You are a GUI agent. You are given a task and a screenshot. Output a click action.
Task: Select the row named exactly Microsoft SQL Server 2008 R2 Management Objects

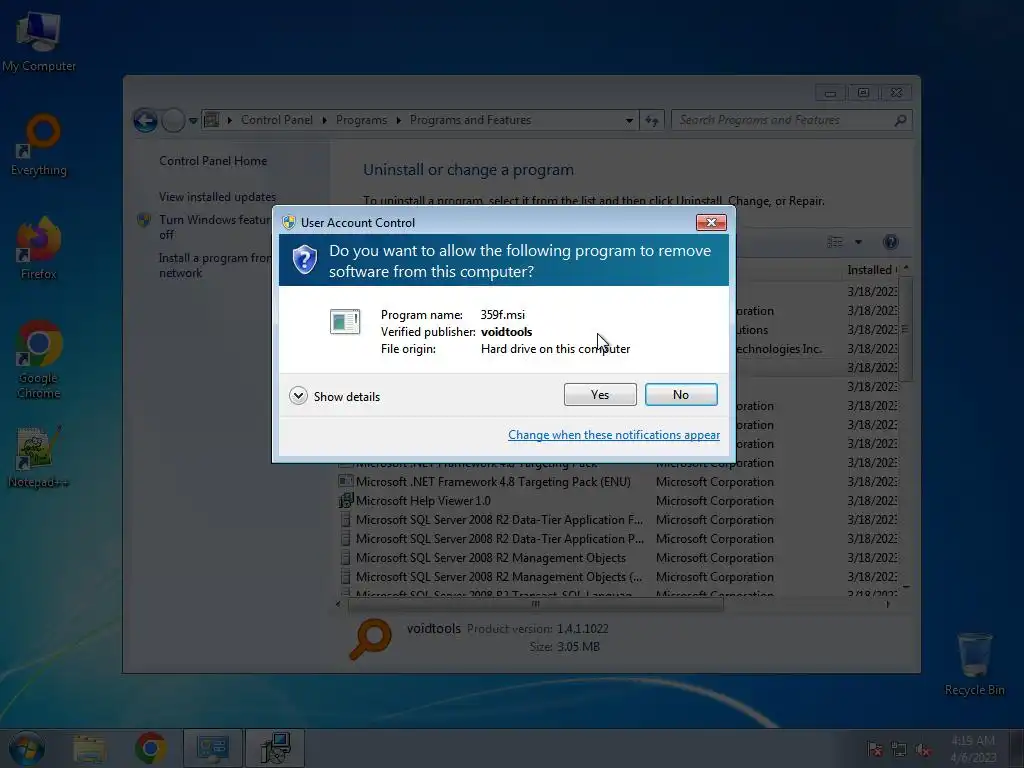pyautogui.click(x=617, y=557)
